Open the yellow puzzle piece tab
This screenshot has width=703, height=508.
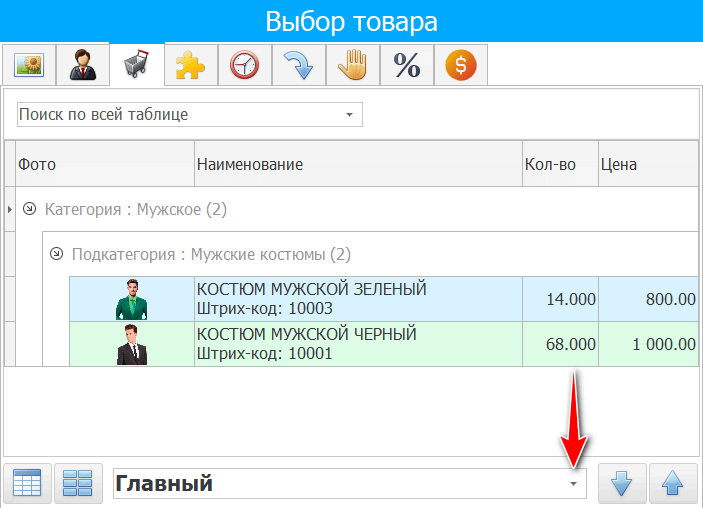[189, 66]
